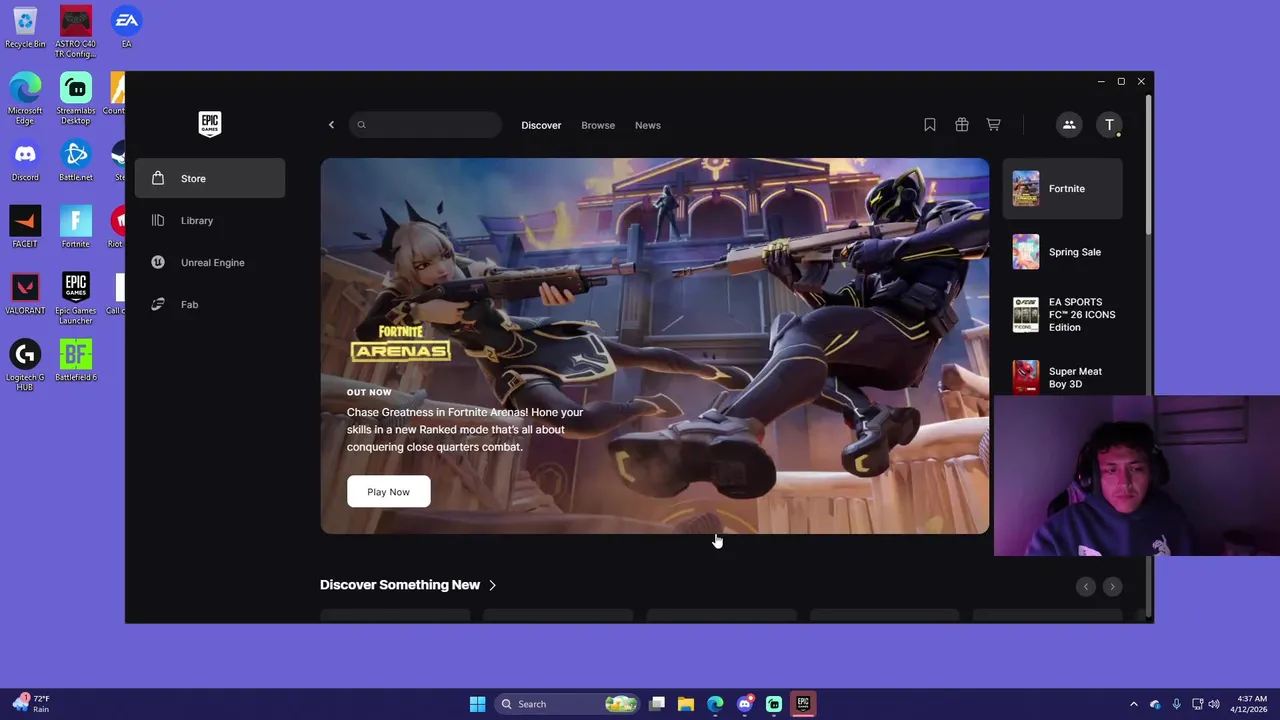
Task: Open Streamlabs from the taskbar
Action: pos(773,704)
